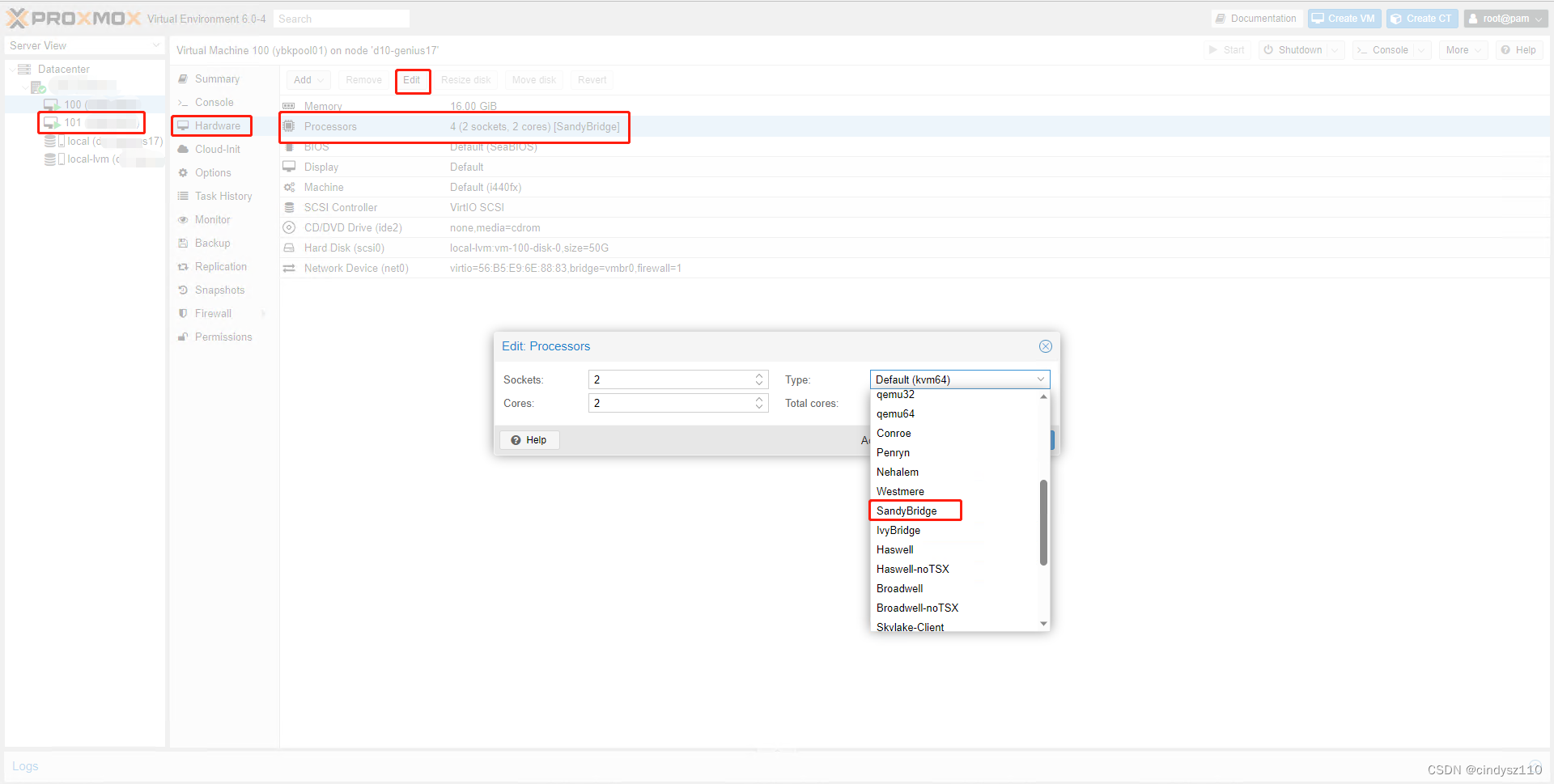
Task: Click the CPU list scrollbar thumb
Action: point(1044,523)
